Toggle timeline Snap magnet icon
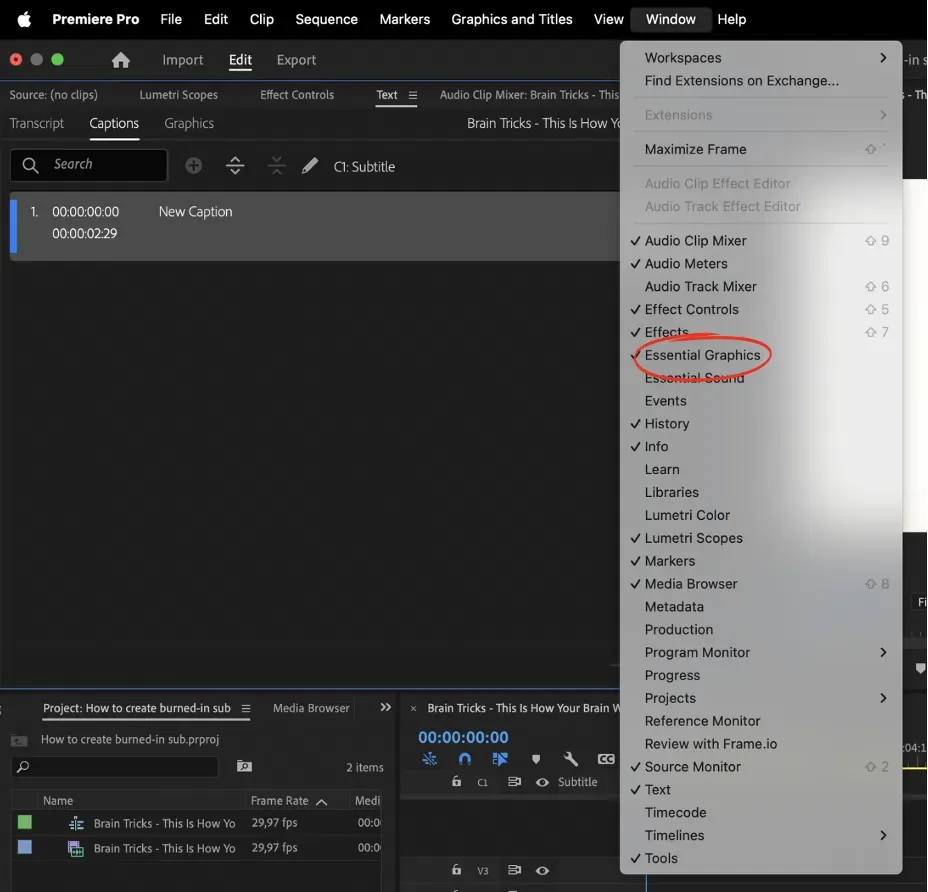This screenshot has height=892, width=928. pos(465,759)
